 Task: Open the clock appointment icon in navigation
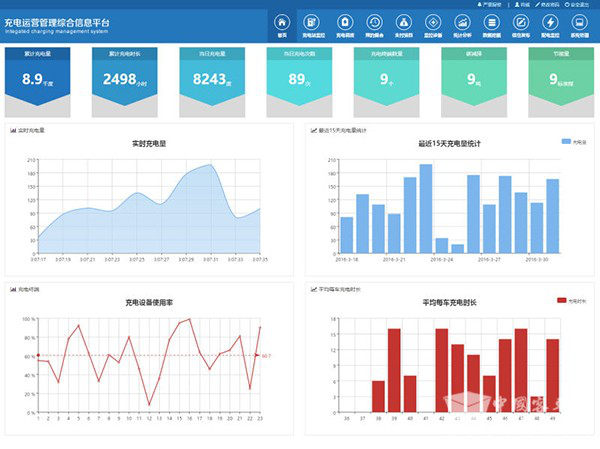[374, 23]
